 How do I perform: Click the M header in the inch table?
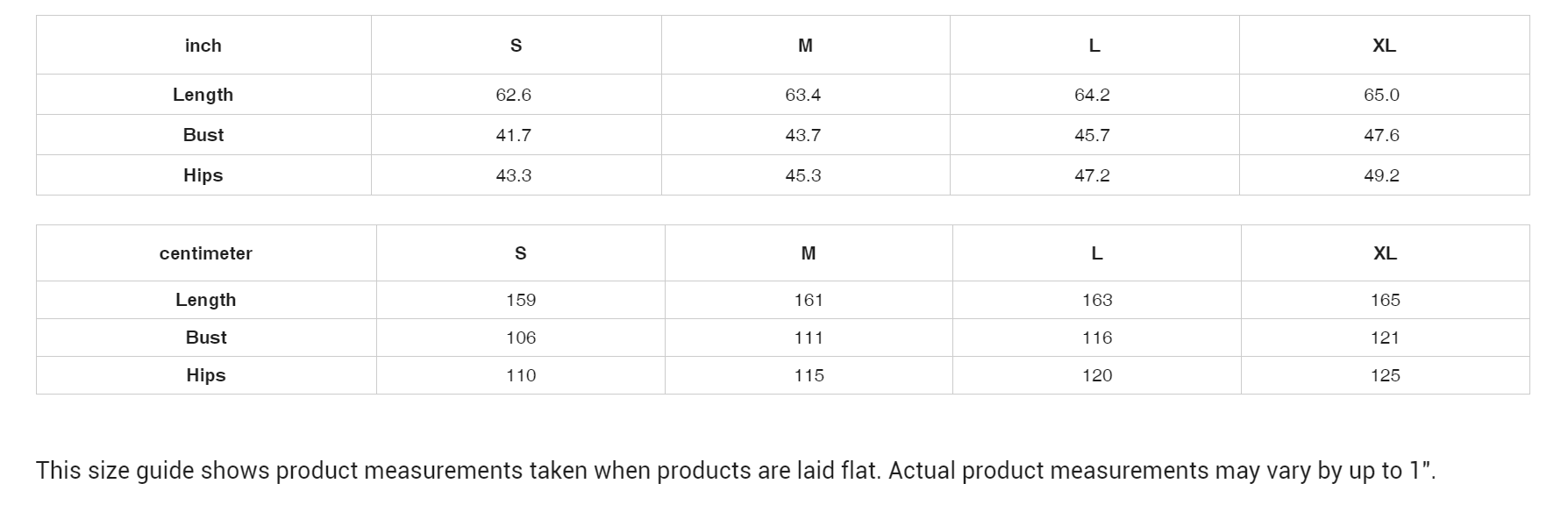pyautogui.click(x=805, y=46)
